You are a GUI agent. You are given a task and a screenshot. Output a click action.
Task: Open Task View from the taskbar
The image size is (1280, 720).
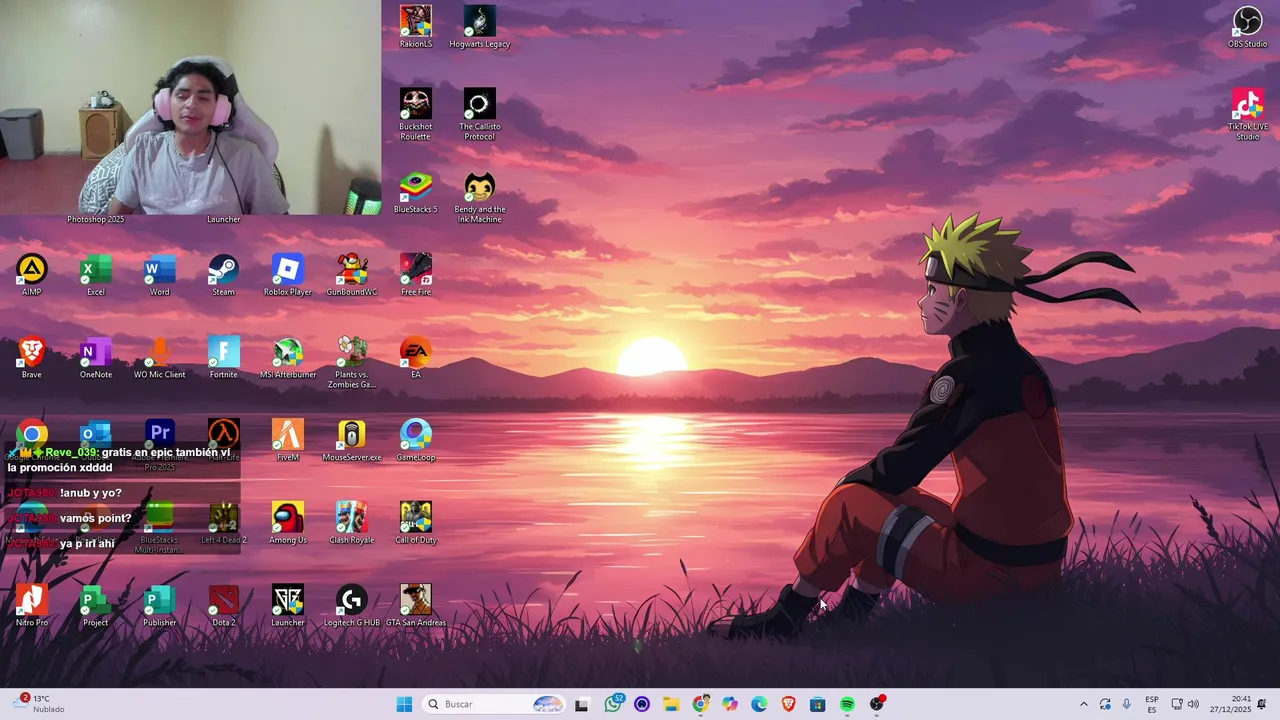(x=581, y=704)
